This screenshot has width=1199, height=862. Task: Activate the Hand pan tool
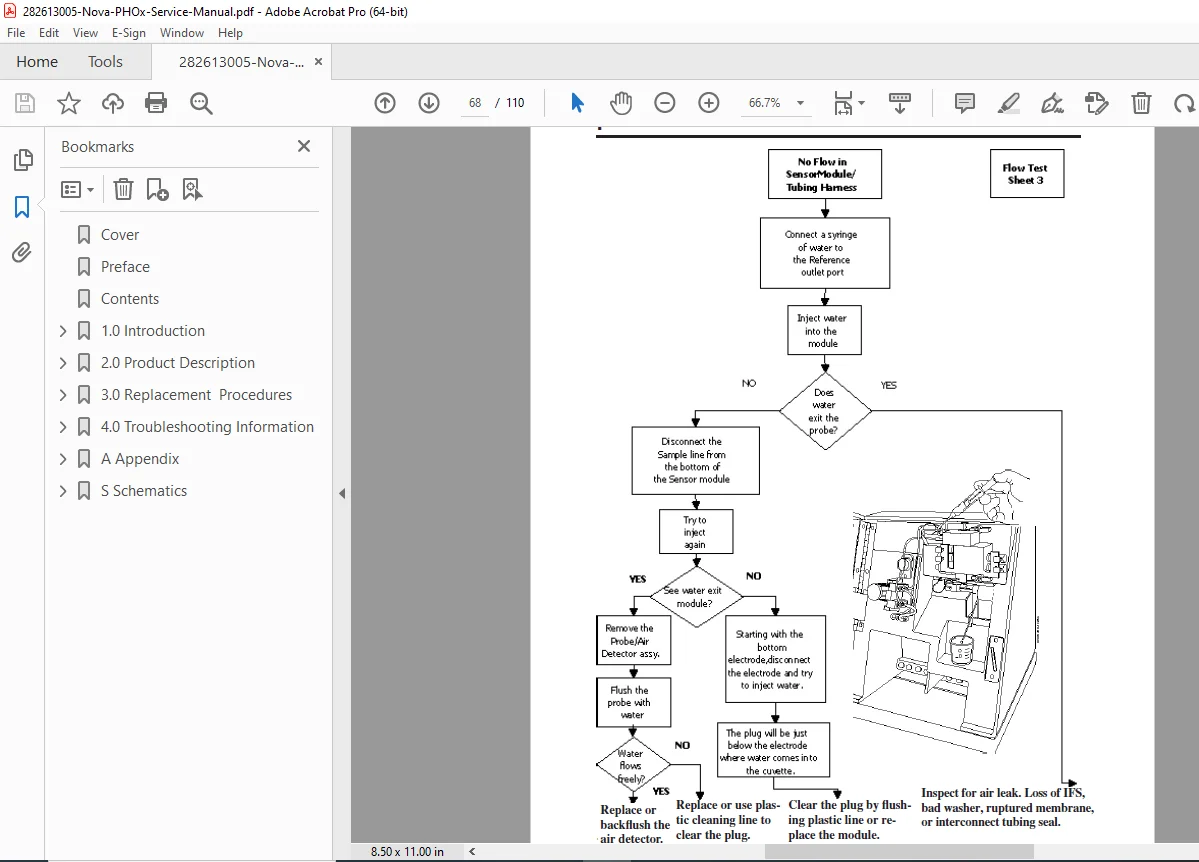click(x=621, y=102)
